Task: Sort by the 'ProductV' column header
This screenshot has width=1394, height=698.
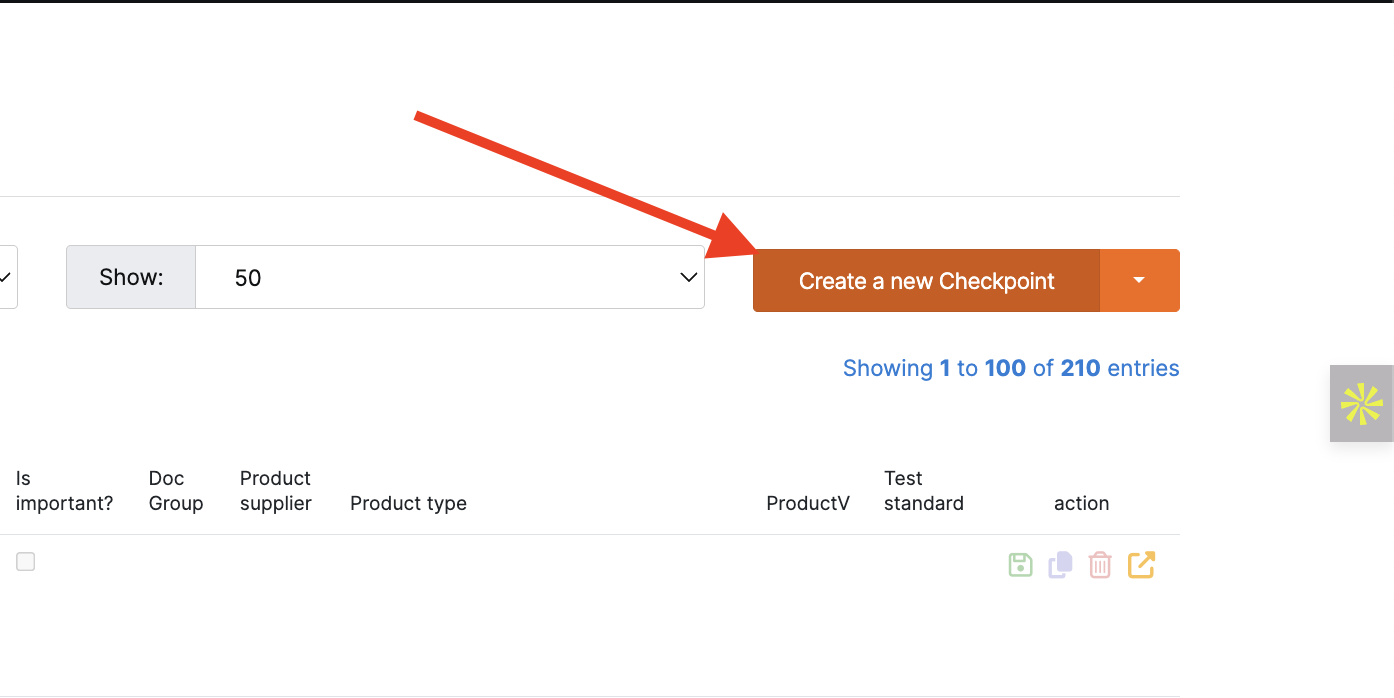Action: pyautogui.click(x=808, y=503)
